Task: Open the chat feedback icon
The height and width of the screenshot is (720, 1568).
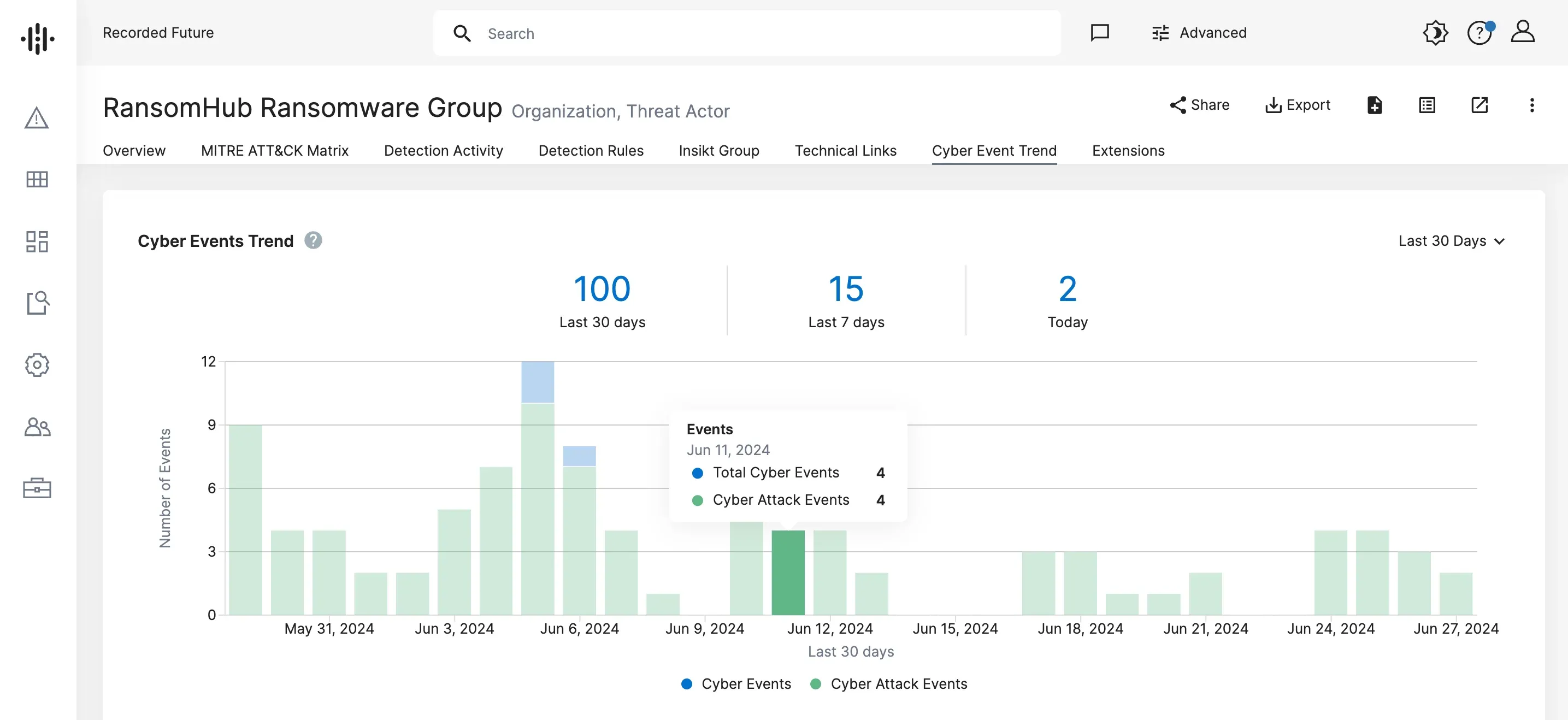Action: tap(1099, 33)
